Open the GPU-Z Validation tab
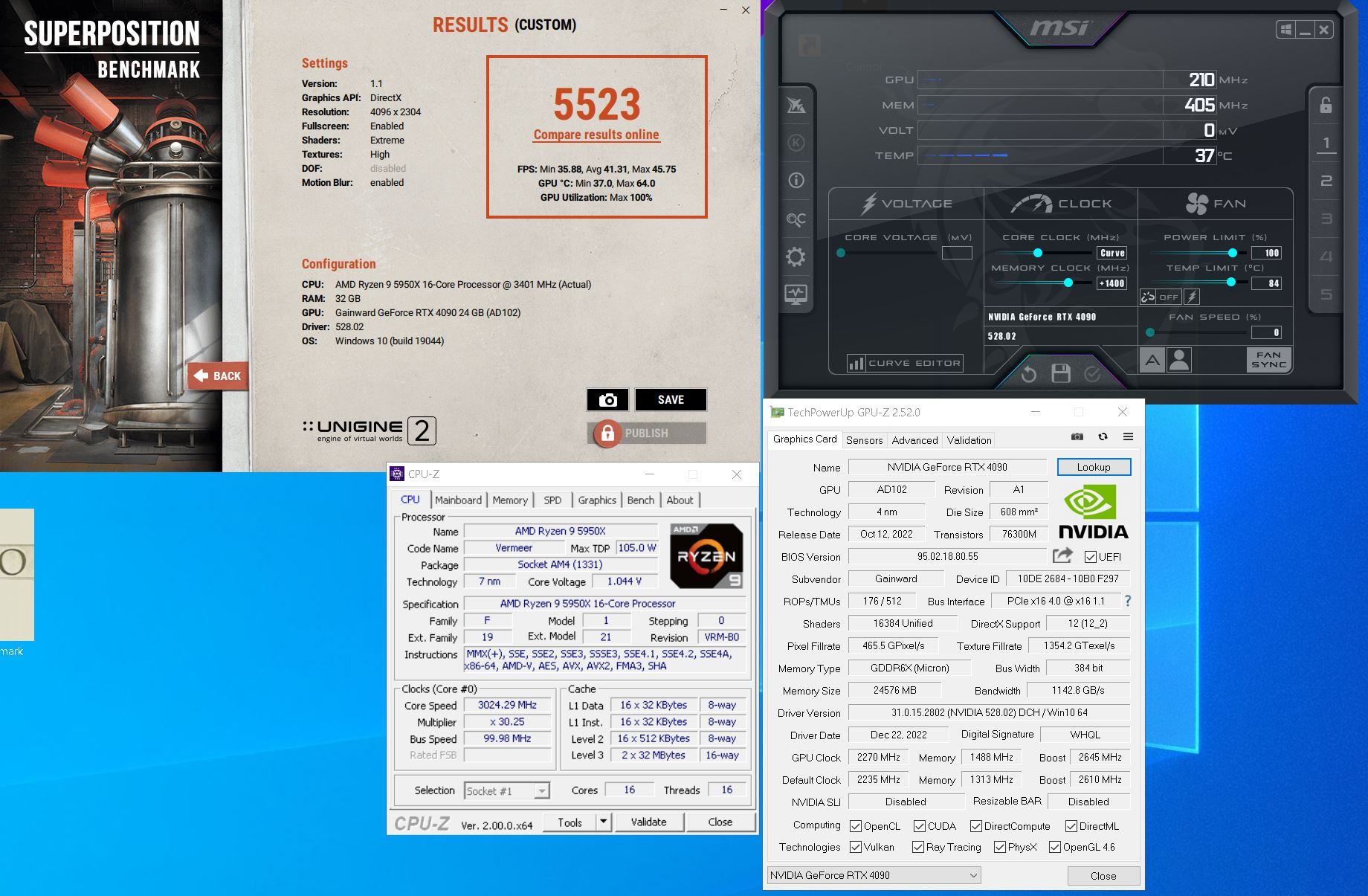 [969, 440]
